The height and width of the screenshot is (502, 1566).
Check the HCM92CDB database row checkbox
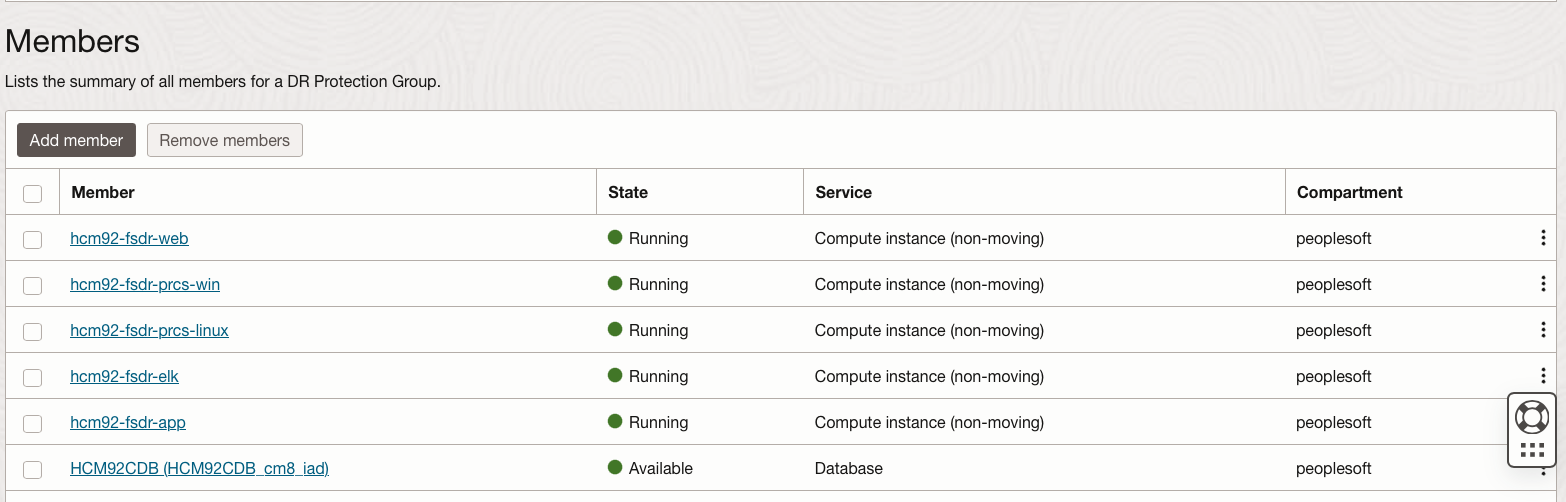33,469
